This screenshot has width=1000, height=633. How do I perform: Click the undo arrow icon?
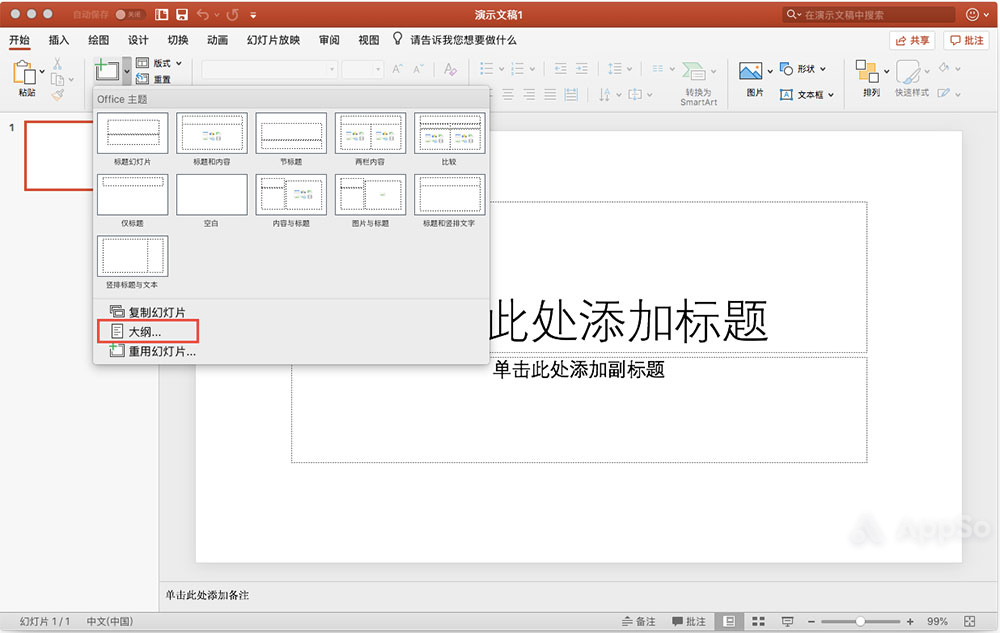(x=203, y=14)
